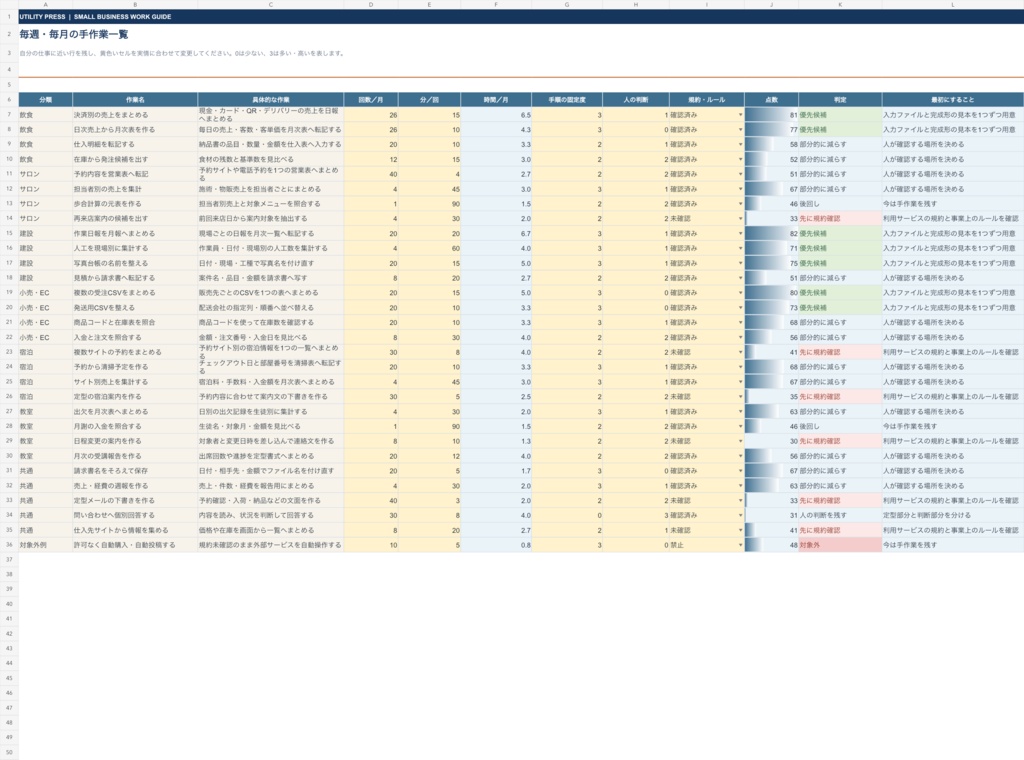Select the 分類 header cell

point(46,100)
